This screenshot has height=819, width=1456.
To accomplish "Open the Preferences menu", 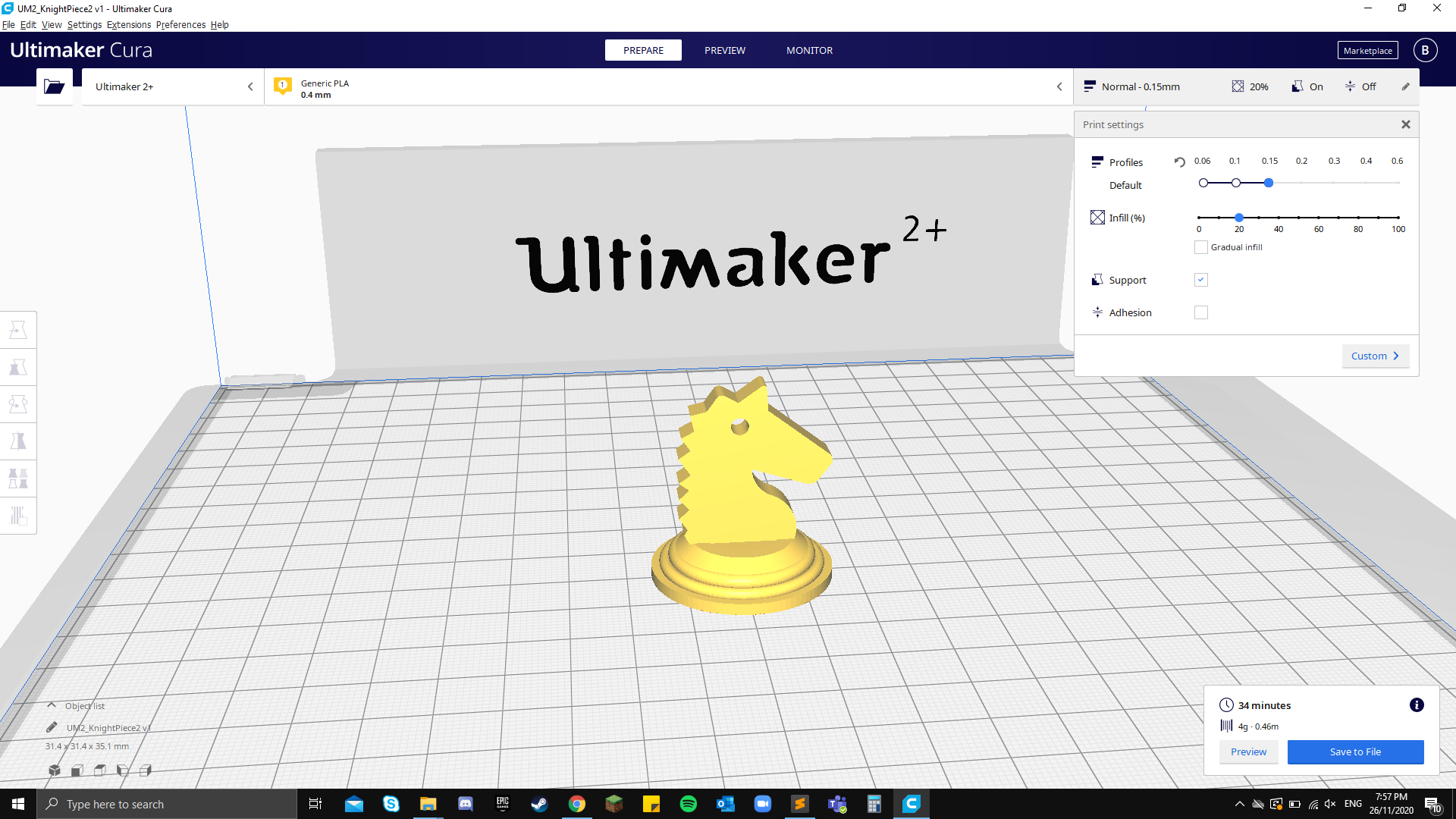I will (x=180, y=24).
